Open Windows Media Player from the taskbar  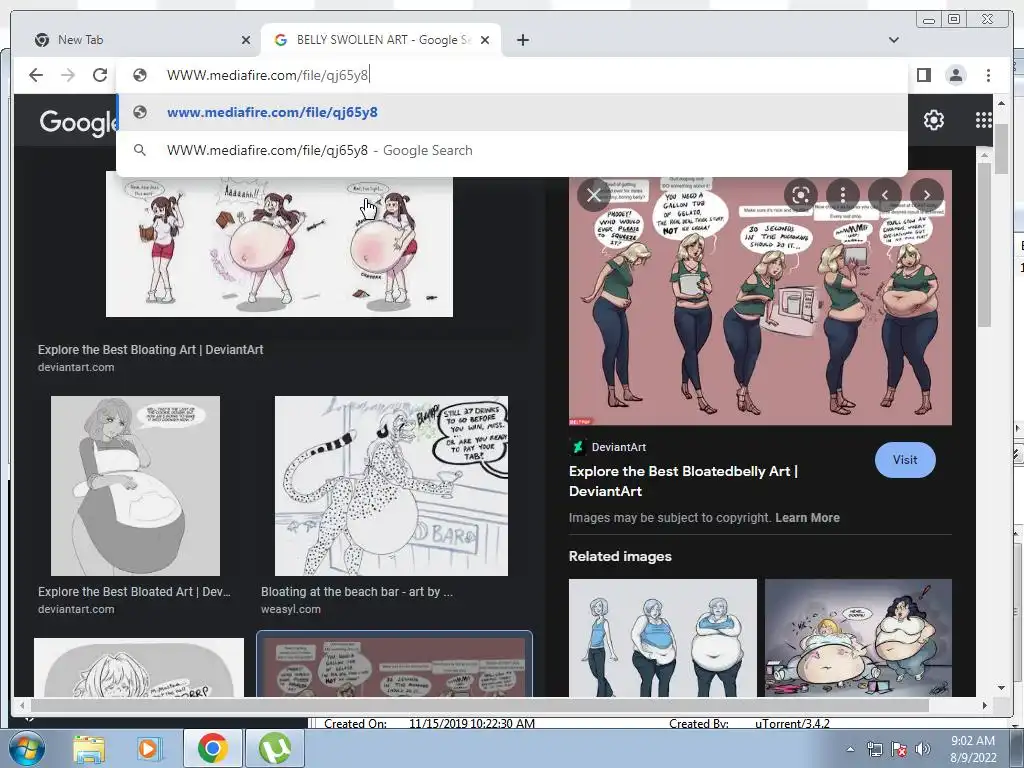(x=148, y=748)
